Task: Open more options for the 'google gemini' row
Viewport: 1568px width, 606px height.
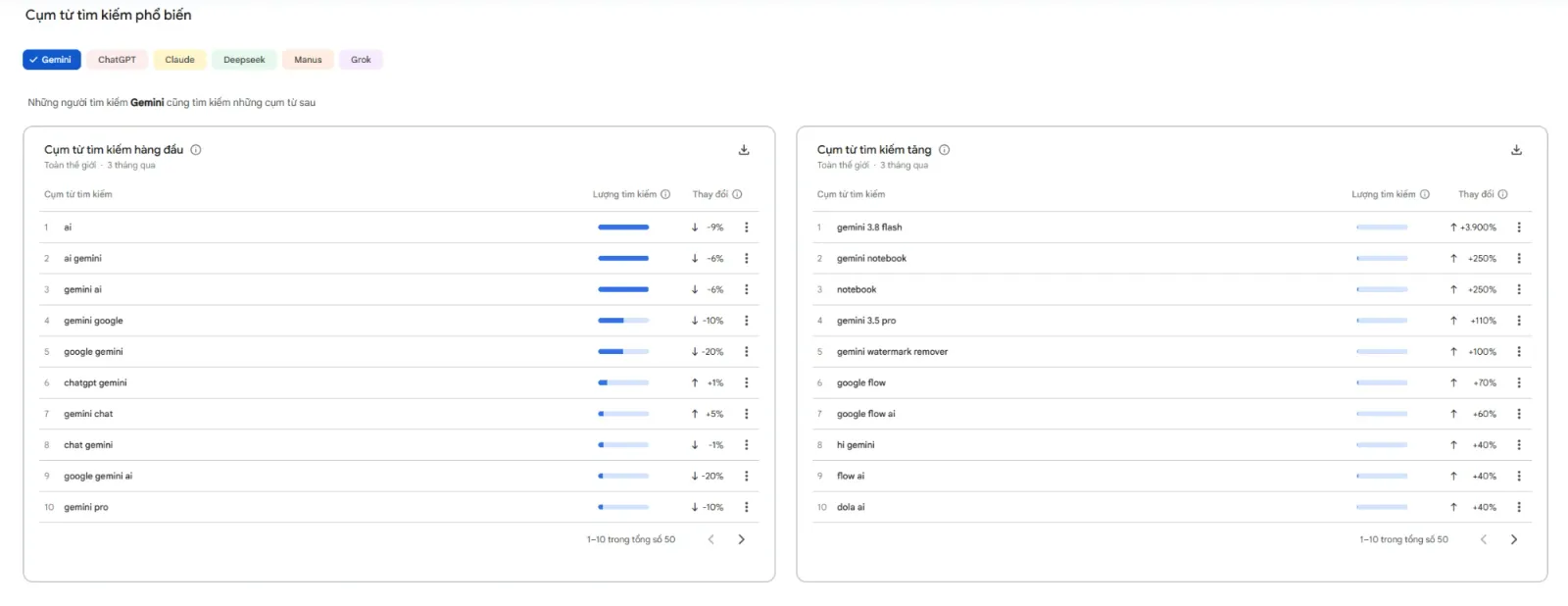Action: (747, 352)
